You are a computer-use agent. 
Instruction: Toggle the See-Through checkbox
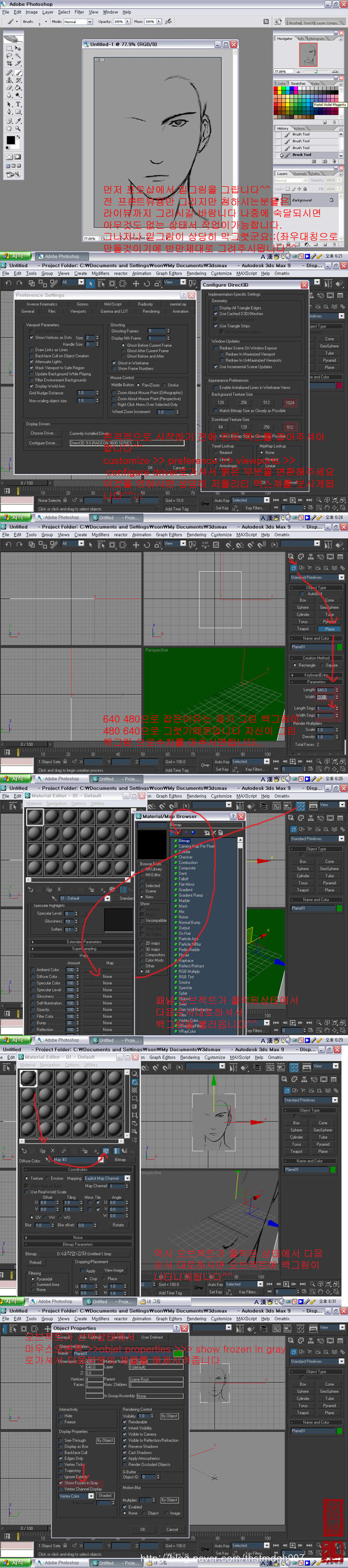[x=61, y=1440]
